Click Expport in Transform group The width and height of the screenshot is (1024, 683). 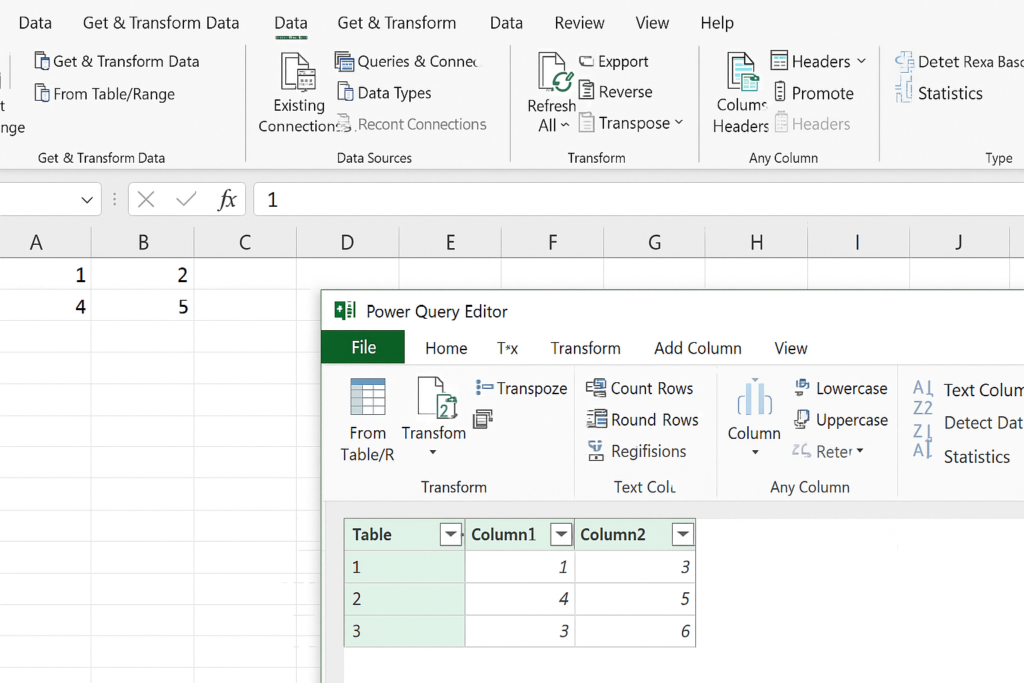(614, 61)
